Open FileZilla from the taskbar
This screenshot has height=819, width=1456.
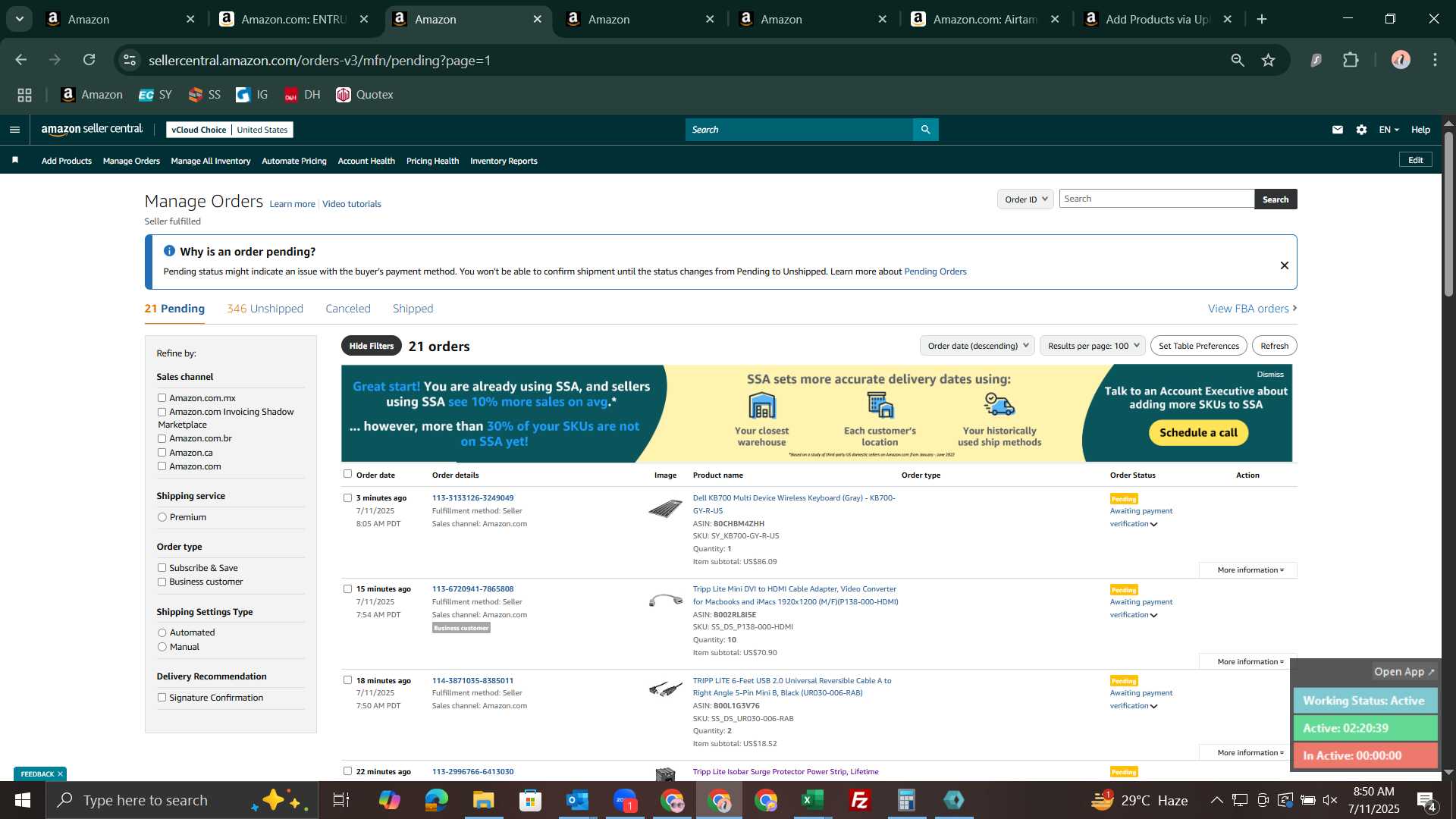859,800
